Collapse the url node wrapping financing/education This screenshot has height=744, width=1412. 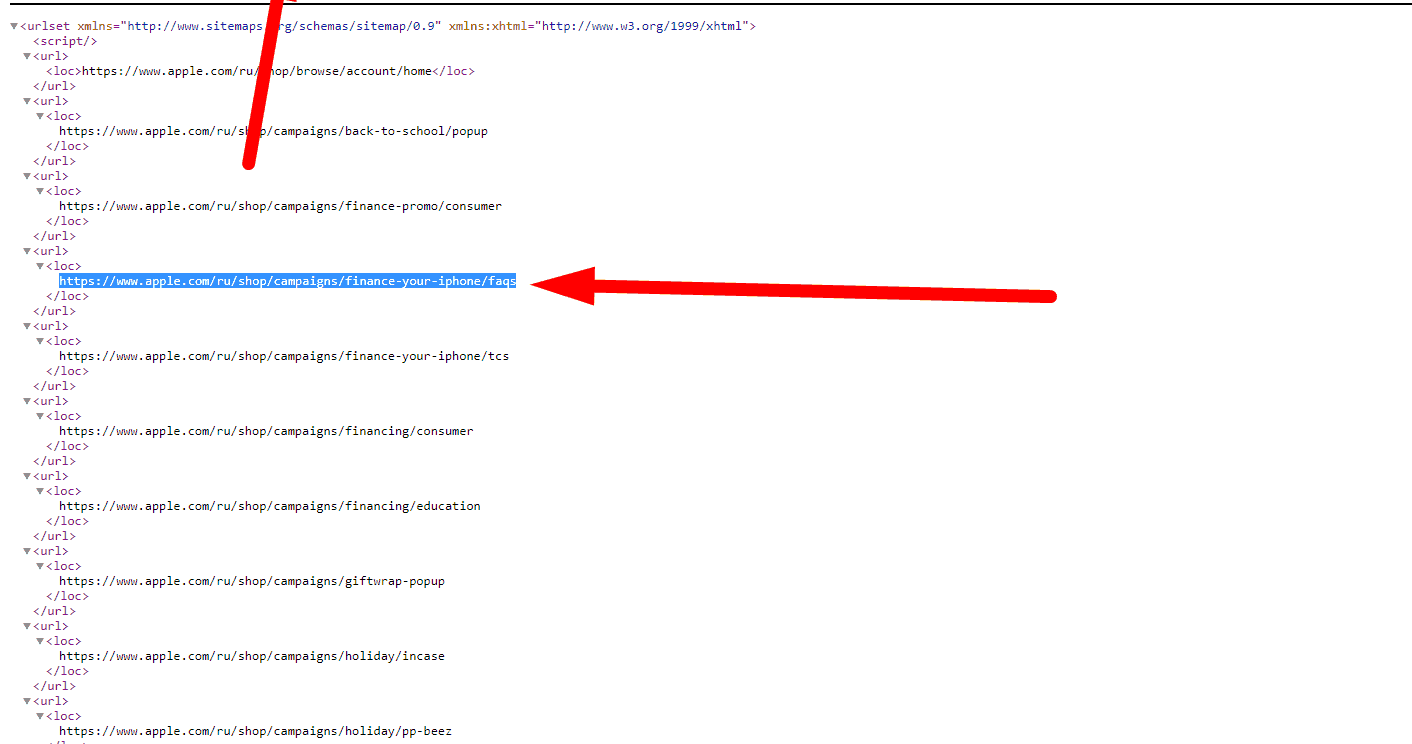tap(28, 476)
